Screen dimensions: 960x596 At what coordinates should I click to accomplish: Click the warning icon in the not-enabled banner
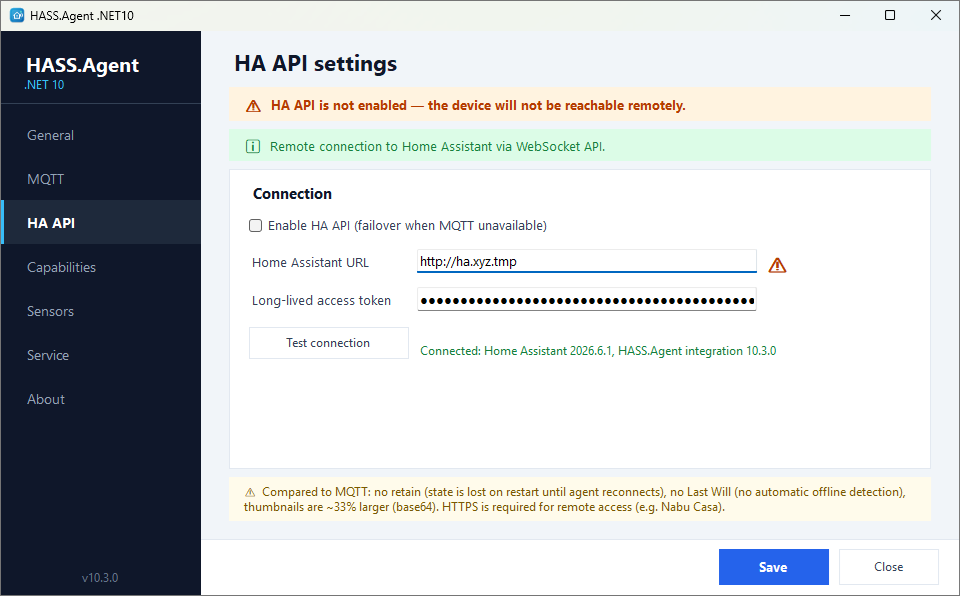point(253,106)
